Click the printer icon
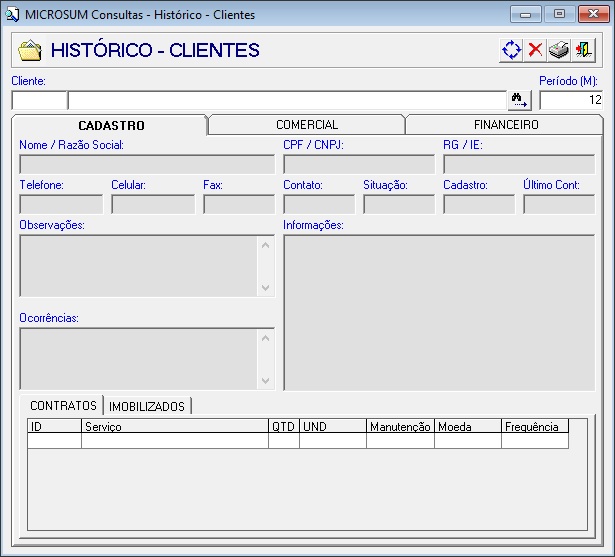The image size is (615, 557). [x=559, y=50]
